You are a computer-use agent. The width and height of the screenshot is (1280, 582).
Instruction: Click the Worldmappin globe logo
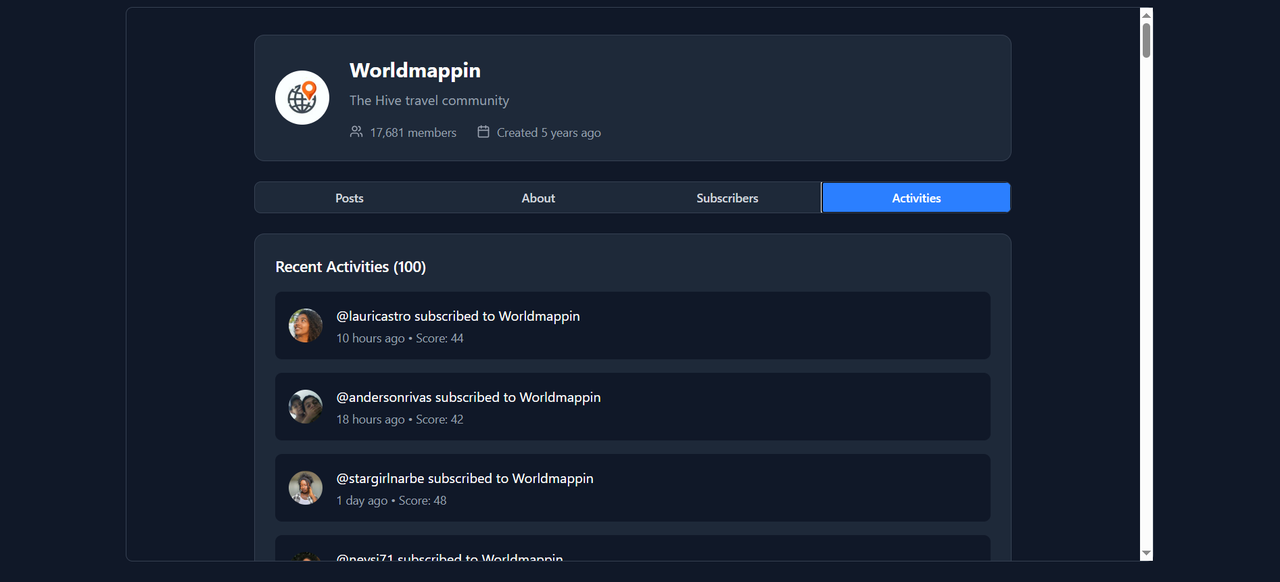point(302,98)
